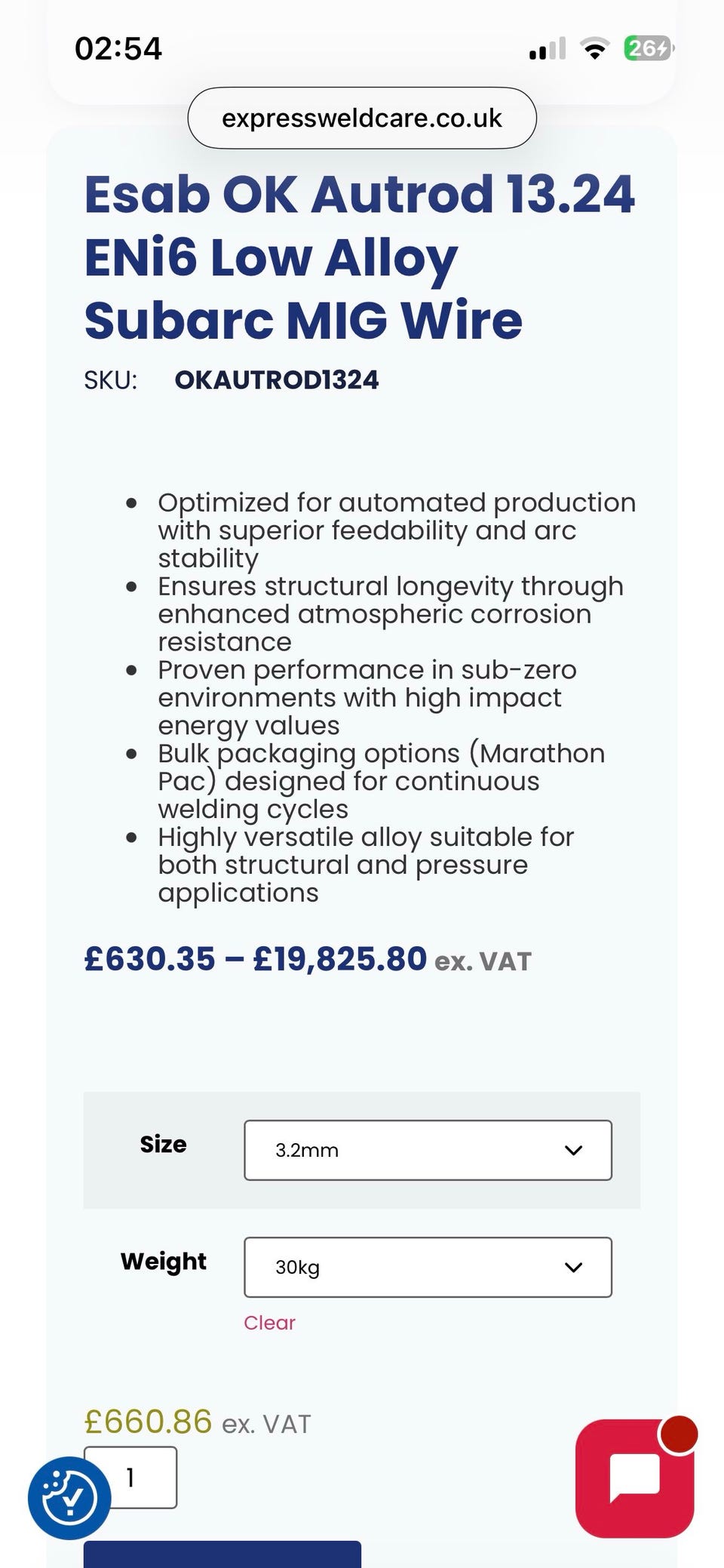This screenshot has width=724, height=1568.
Task: Click the Marathon Pac bulk packaging bullet
Action: [381, 781]
